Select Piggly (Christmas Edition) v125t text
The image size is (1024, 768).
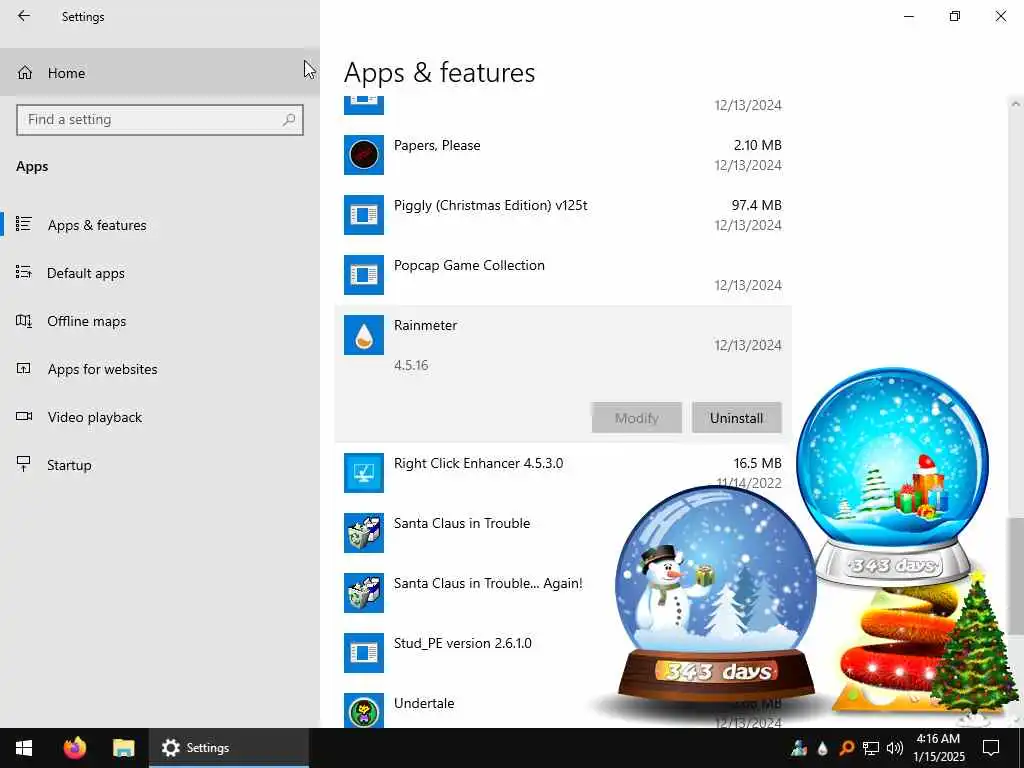(x=490, y=206)
